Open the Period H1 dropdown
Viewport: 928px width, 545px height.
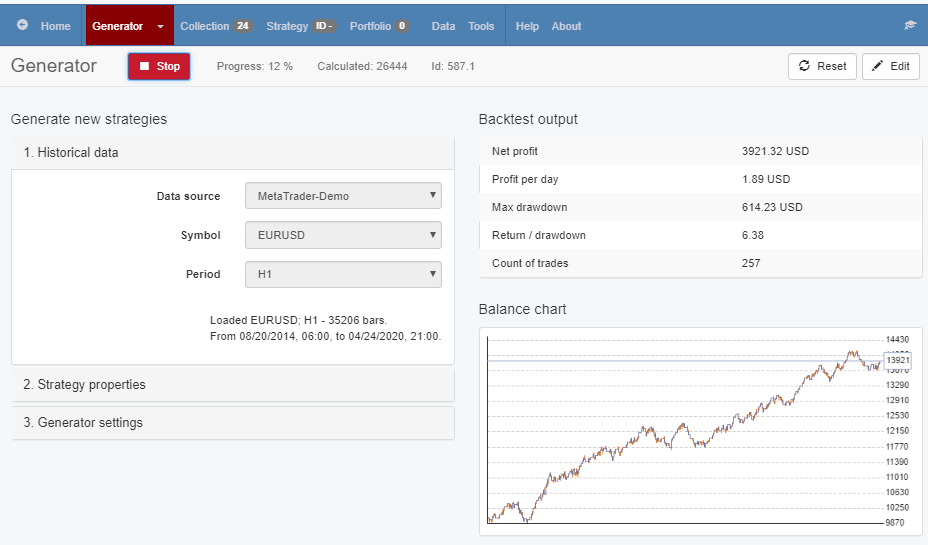tap(343, 274)
